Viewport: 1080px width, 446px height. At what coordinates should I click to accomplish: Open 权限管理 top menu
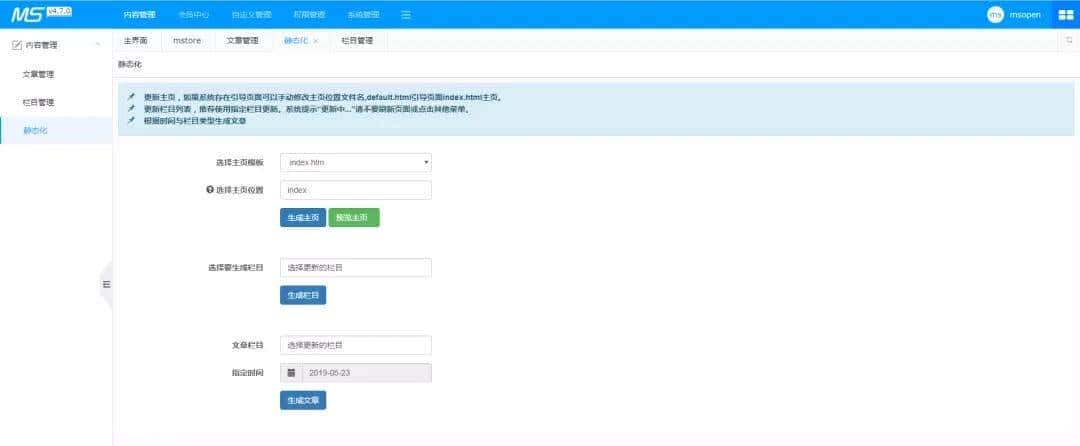(309, 14)
